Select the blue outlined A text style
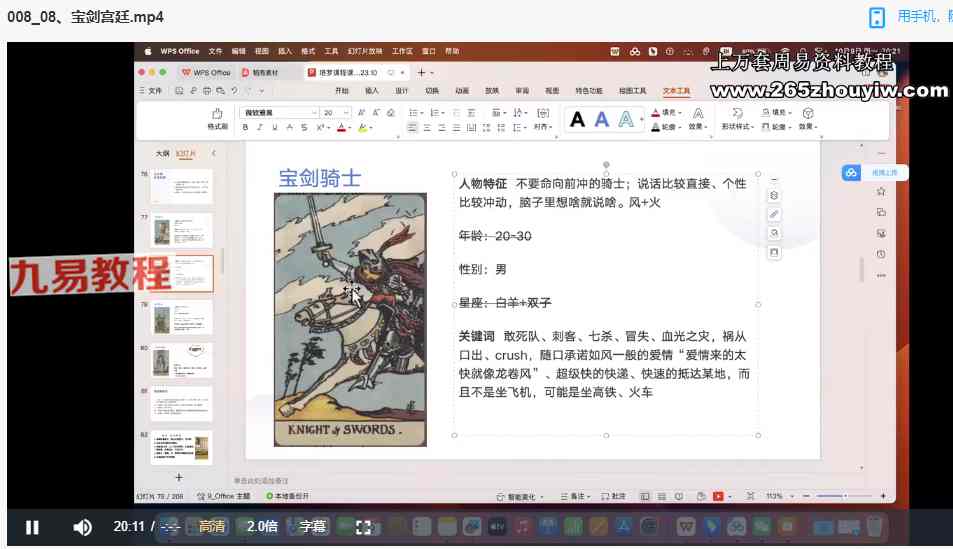953x549 pixels. (625, 119)
